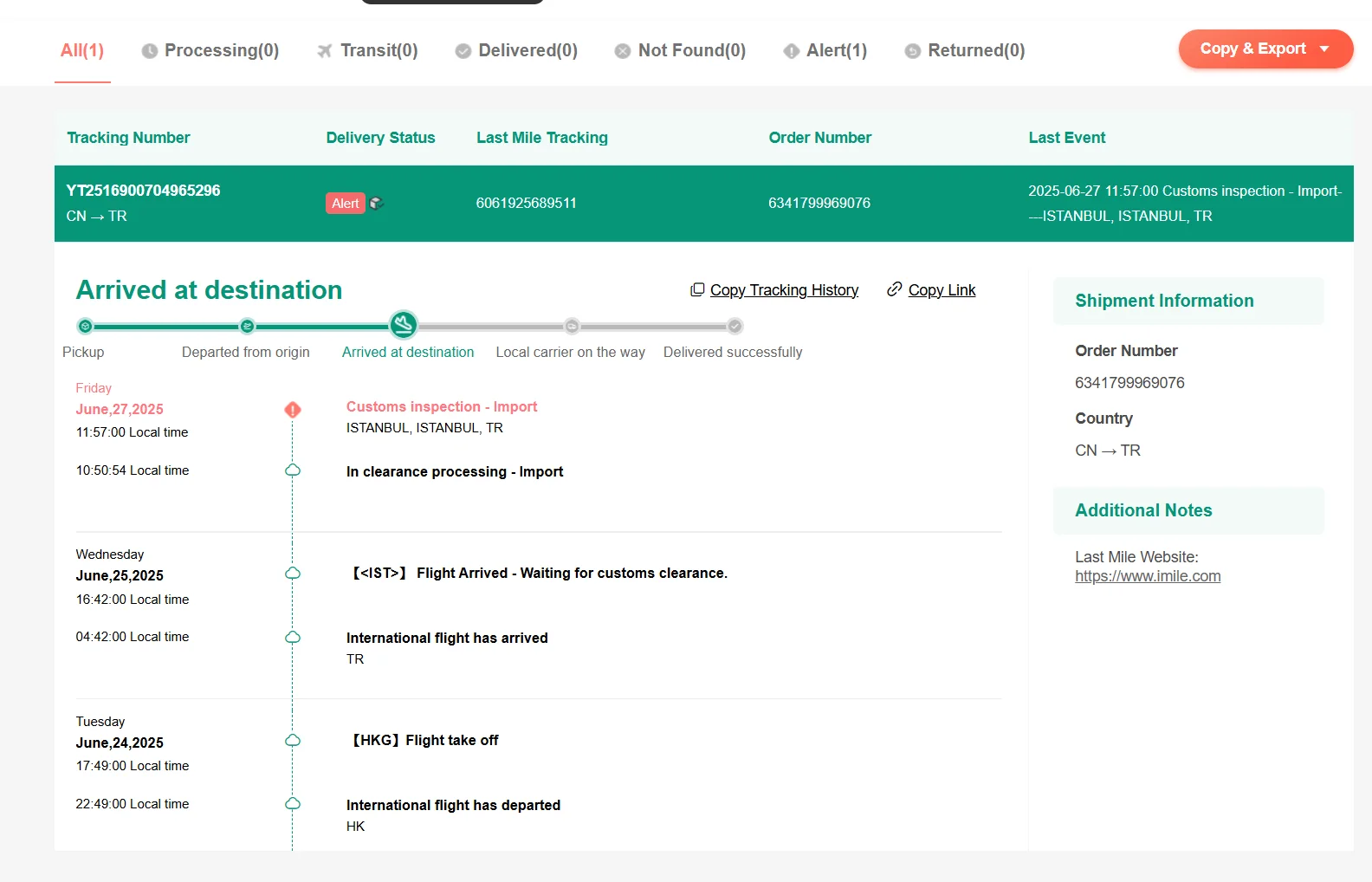This screenshot has height=882, width=1372.
Task: Click the 11:57:00 Local time entry
Action: 132,432
